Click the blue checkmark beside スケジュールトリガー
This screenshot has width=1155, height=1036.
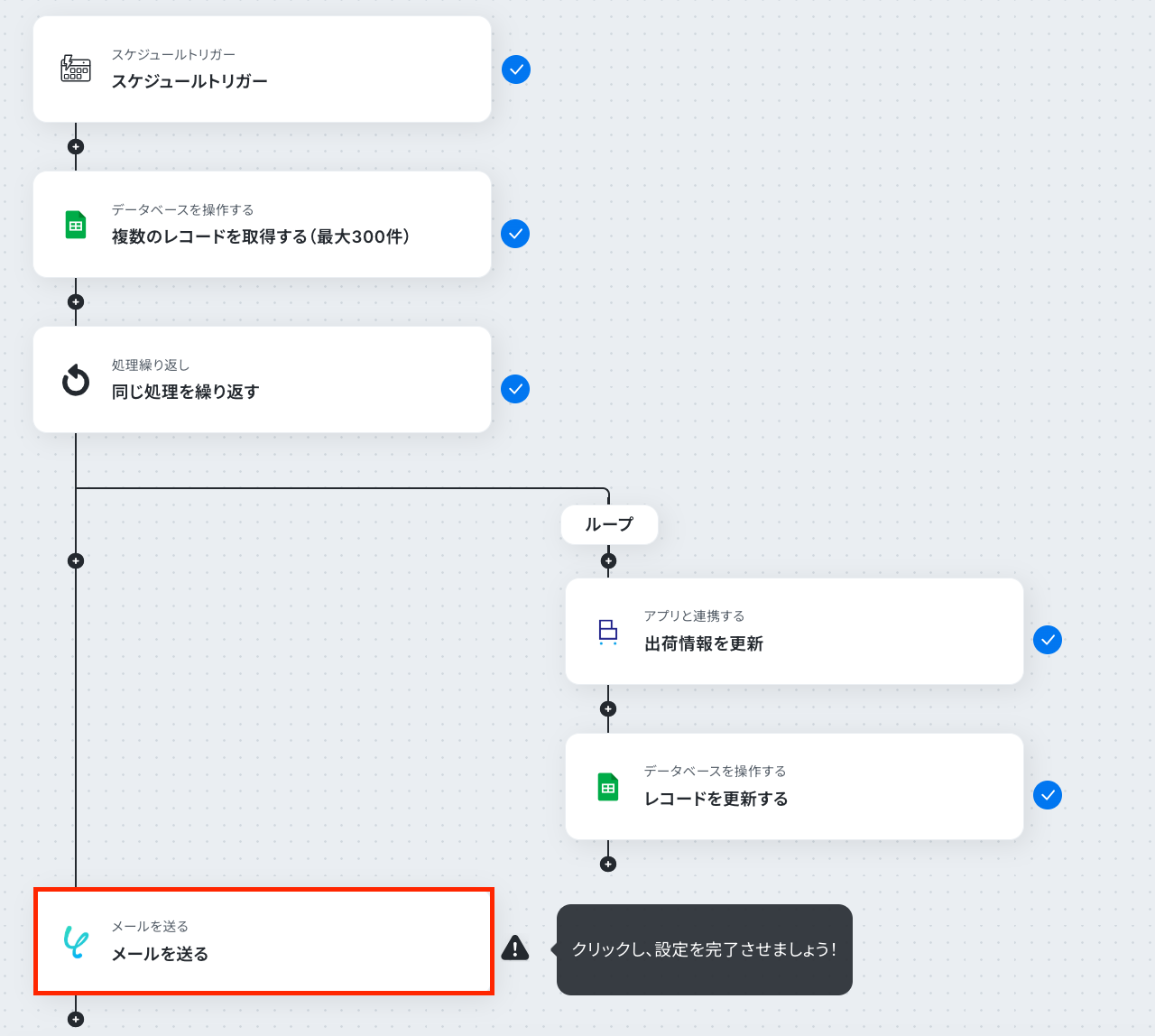516,69
